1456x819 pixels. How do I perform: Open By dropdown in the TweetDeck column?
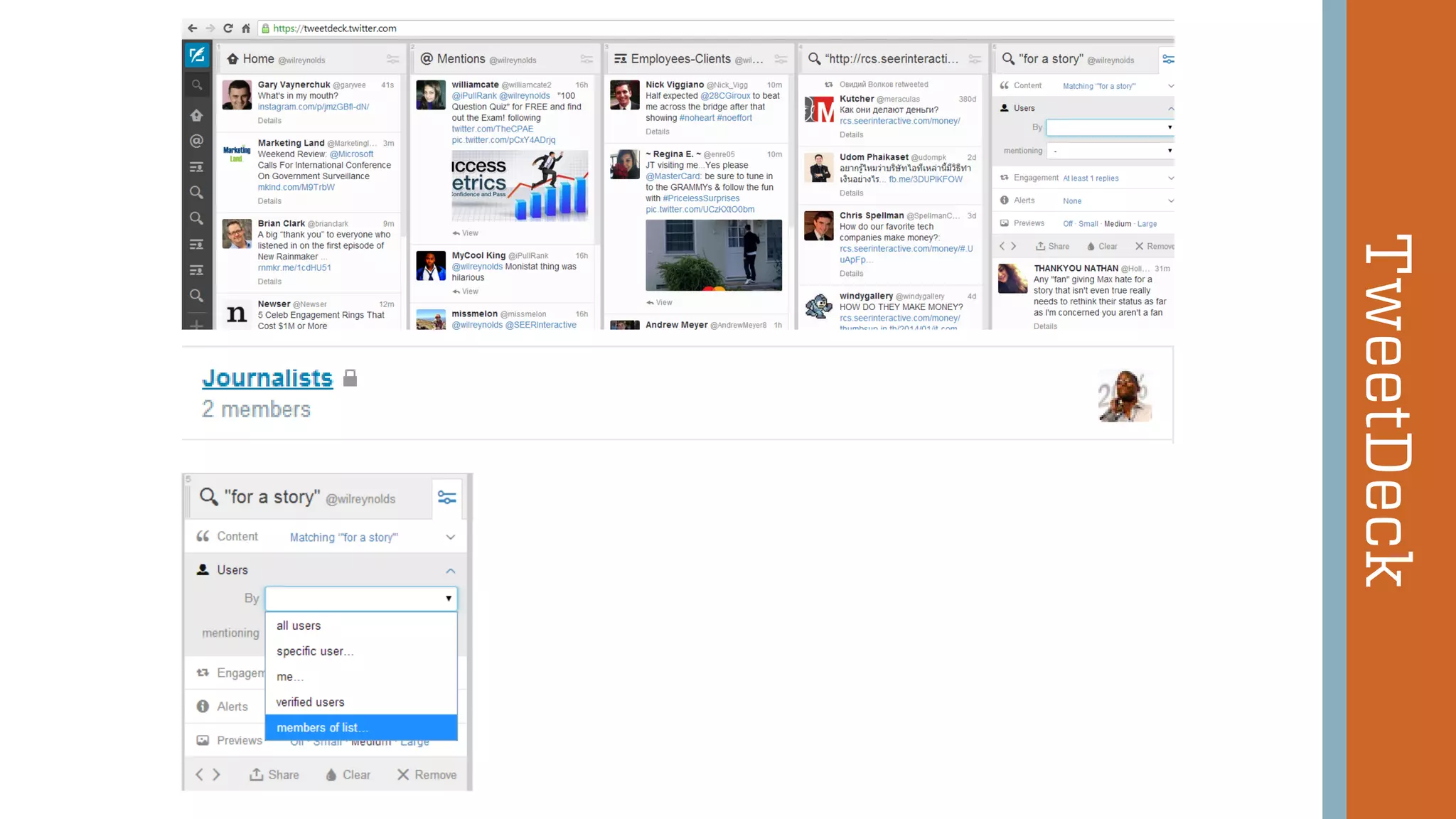coord(1110,127)
